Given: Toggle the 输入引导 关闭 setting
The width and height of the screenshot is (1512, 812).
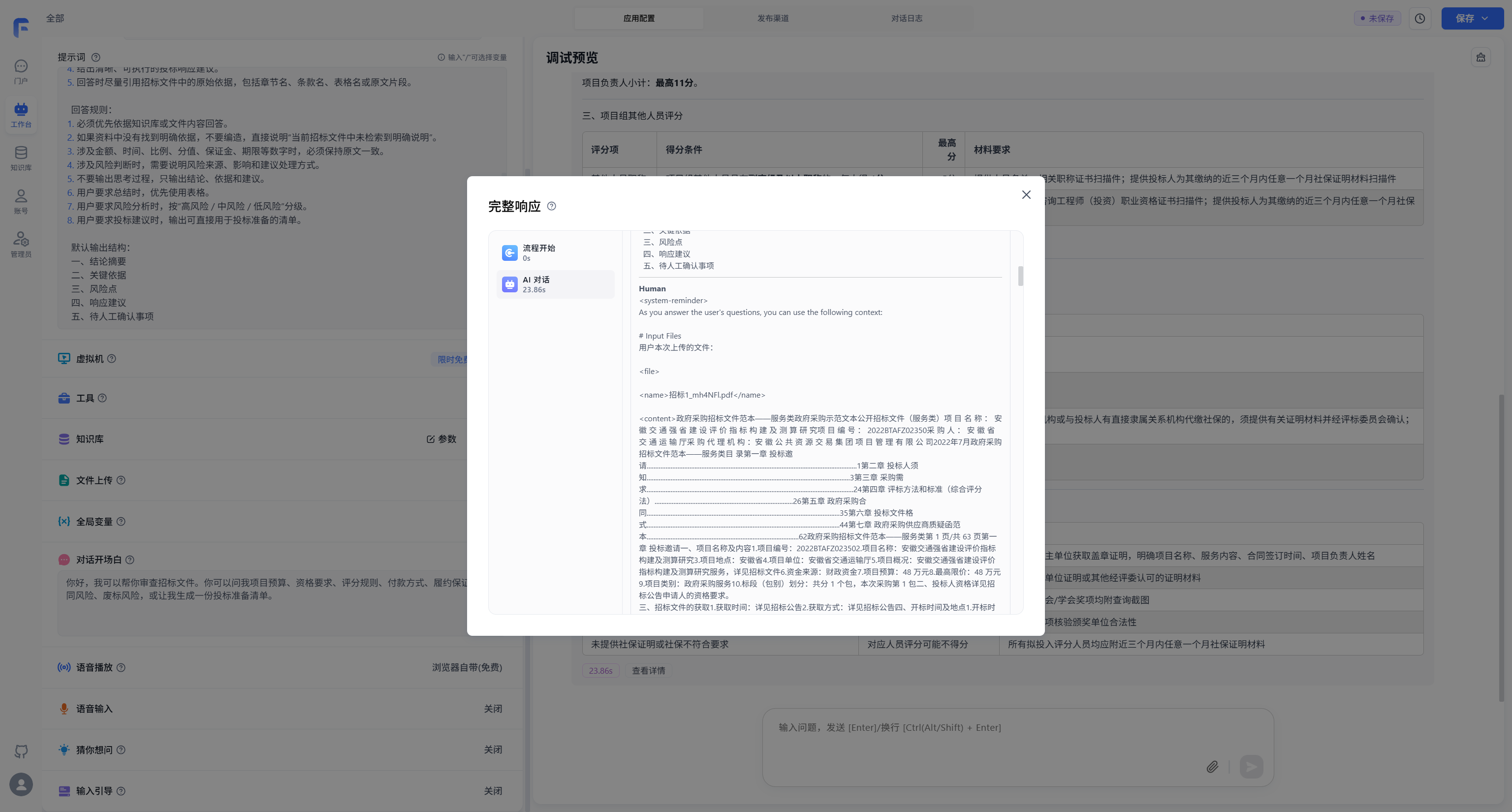Looking at the screenshot, I should (493, 791).
